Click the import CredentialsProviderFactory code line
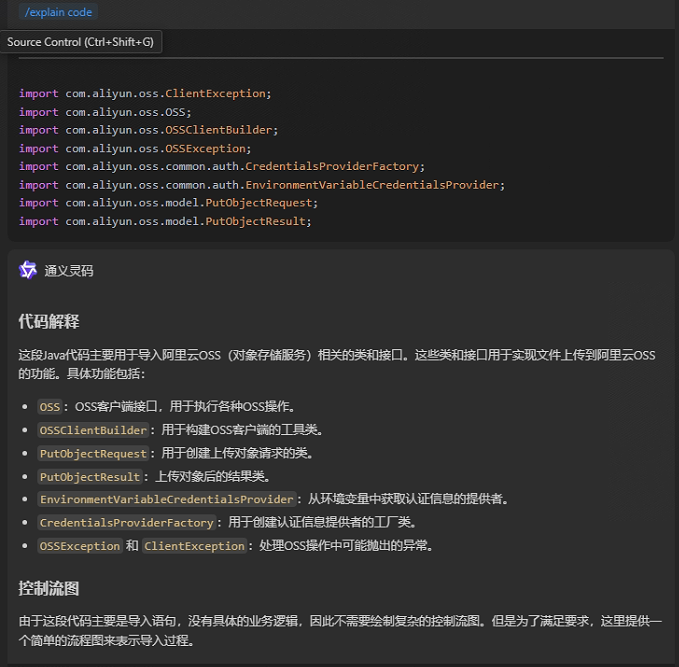Image resolution: width=679 pixels, height=667 pixels. (222, 166)
